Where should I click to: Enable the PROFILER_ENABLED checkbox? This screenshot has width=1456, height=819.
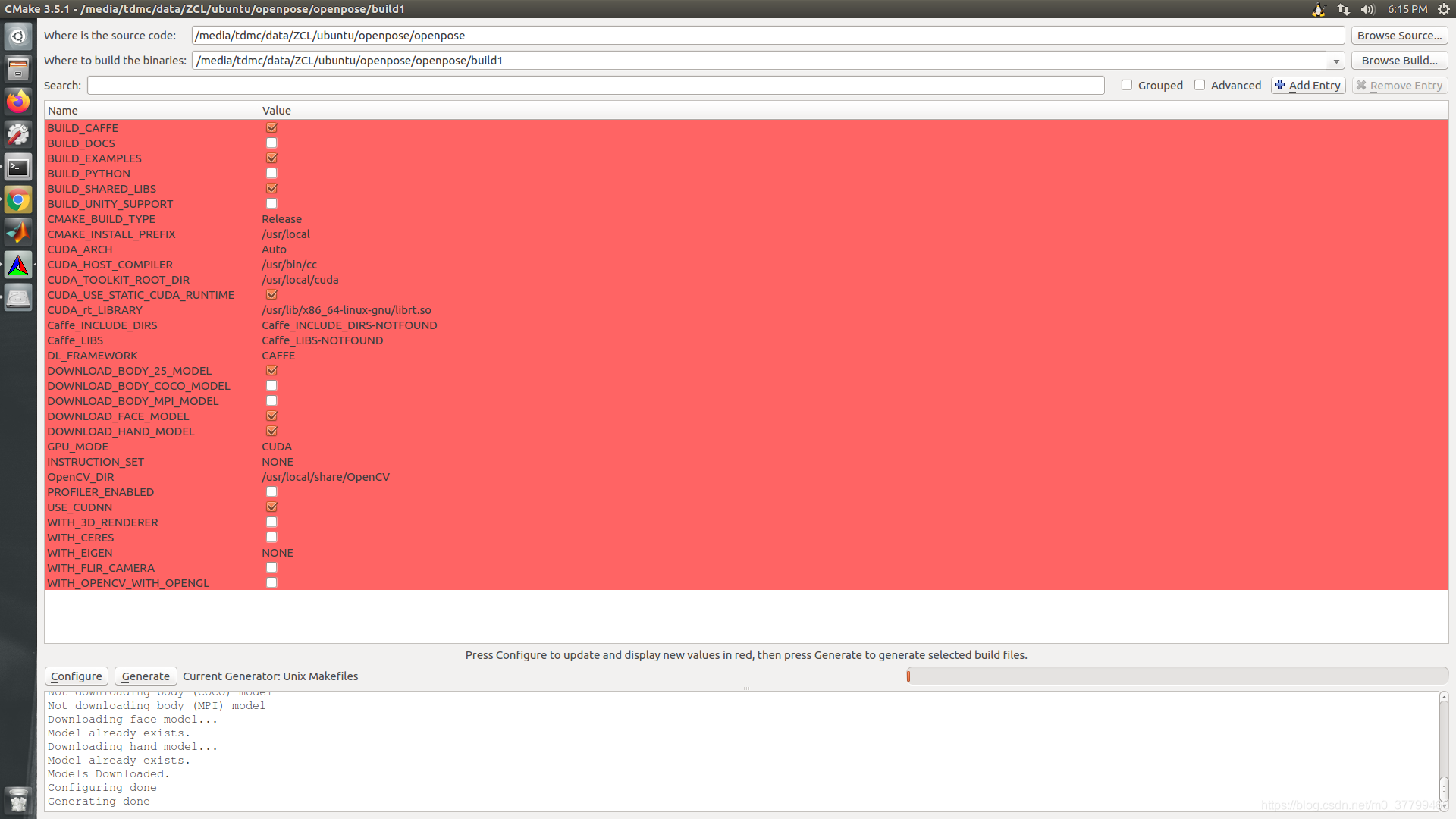[x=271, y=492]
